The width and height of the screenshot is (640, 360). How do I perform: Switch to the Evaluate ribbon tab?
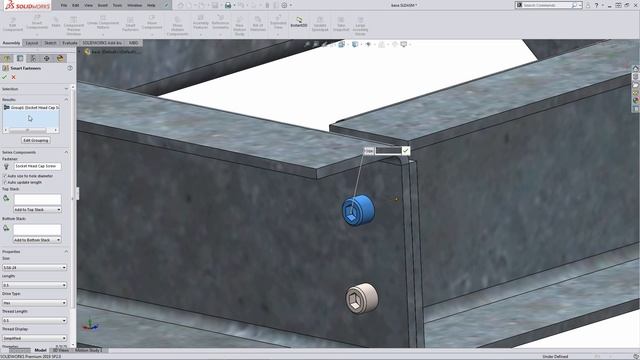tap(70, 43)
